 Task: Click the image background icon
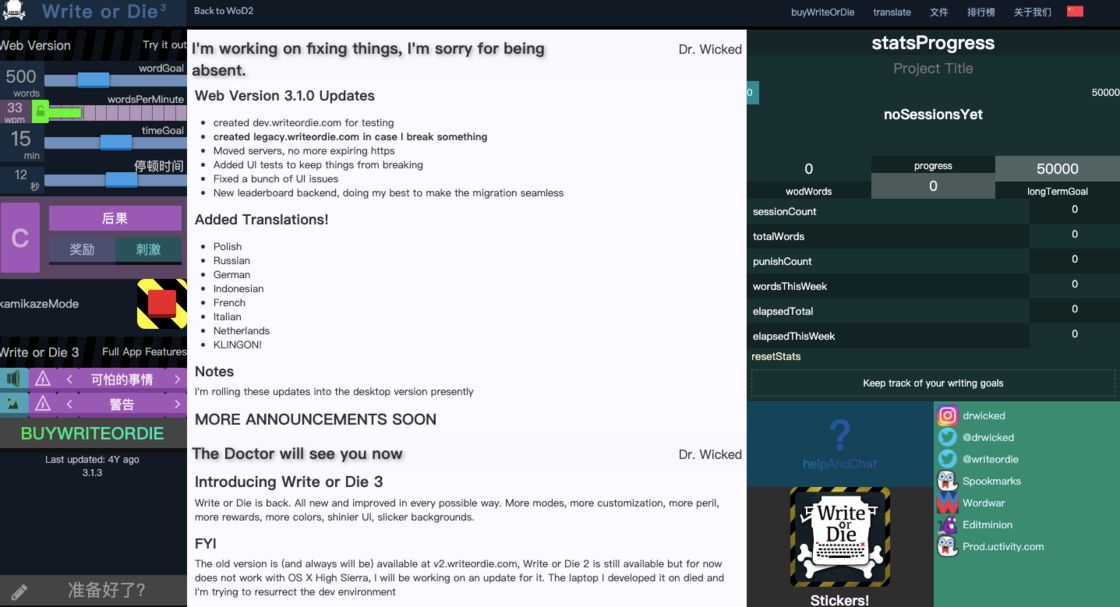pos(13,404)
